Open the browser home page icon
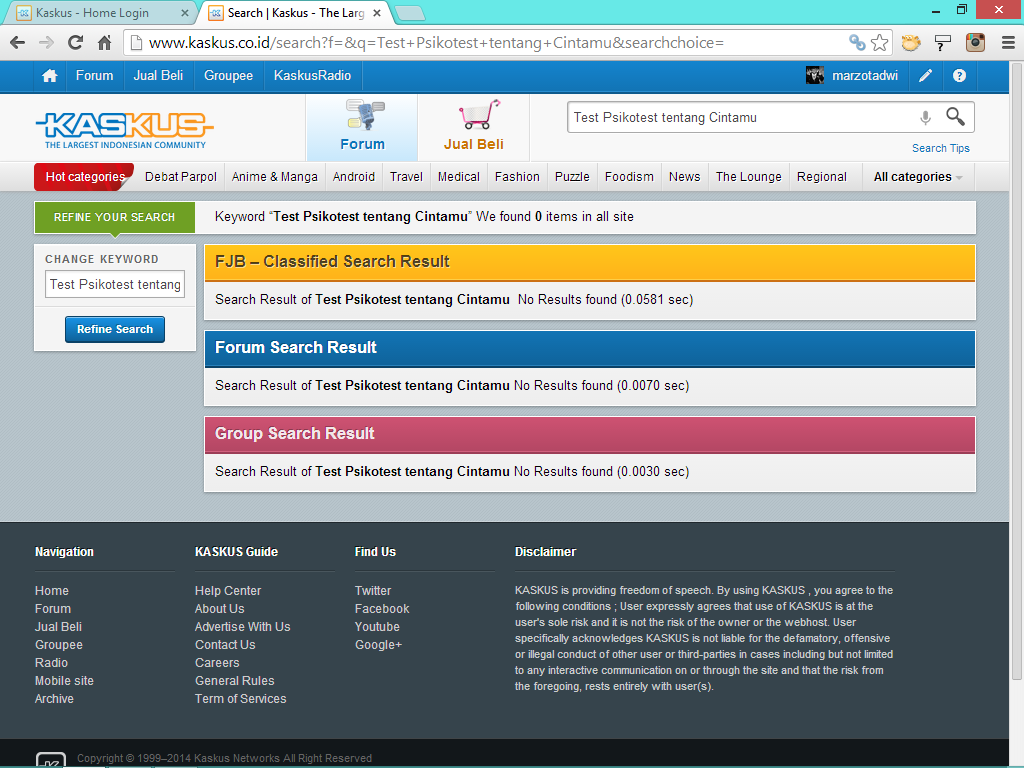This screenshot has height=768, width=1024. 104,43
